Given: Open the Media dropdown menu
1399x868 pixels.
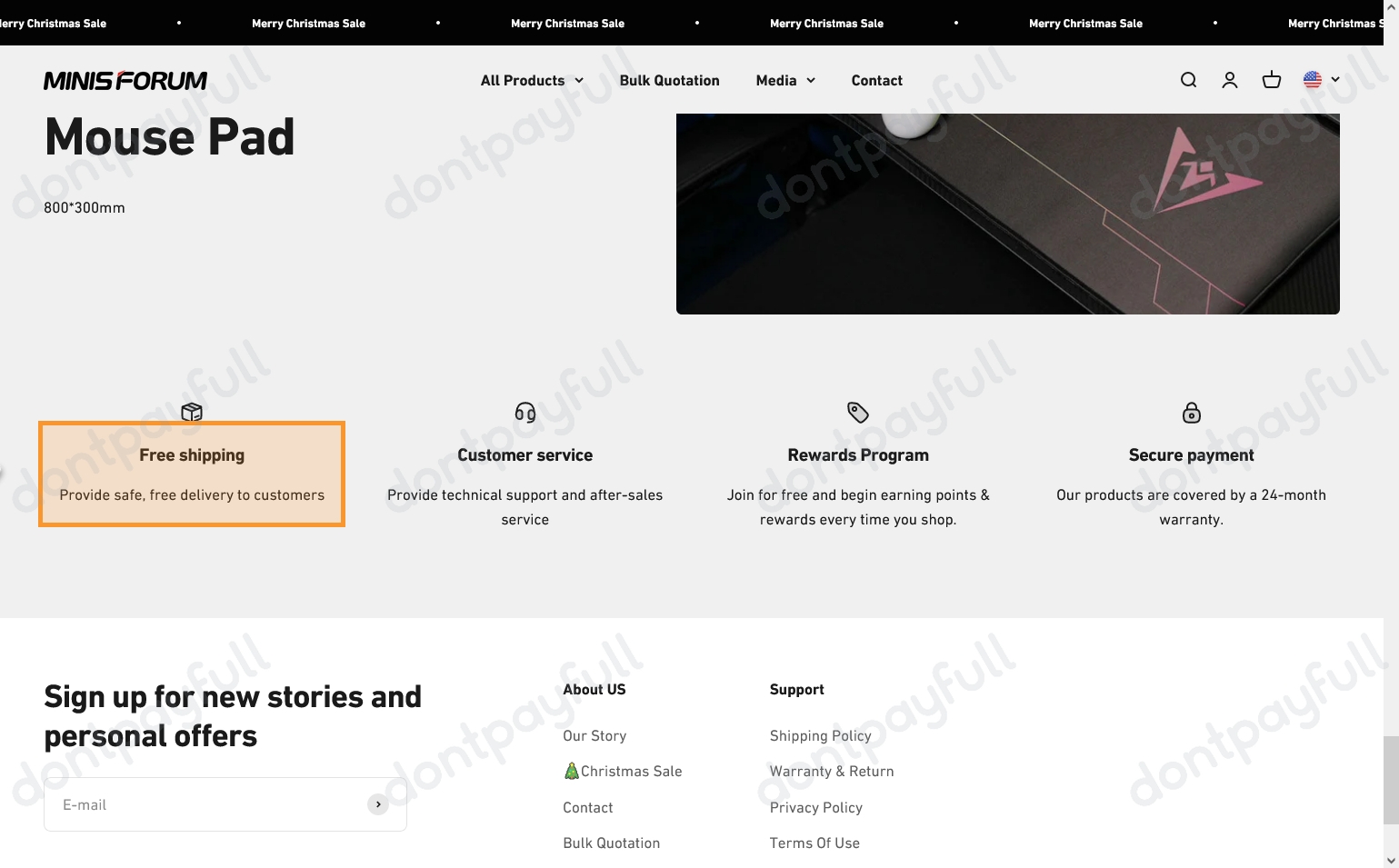Looking at the screenshot, I should point(784,80).
